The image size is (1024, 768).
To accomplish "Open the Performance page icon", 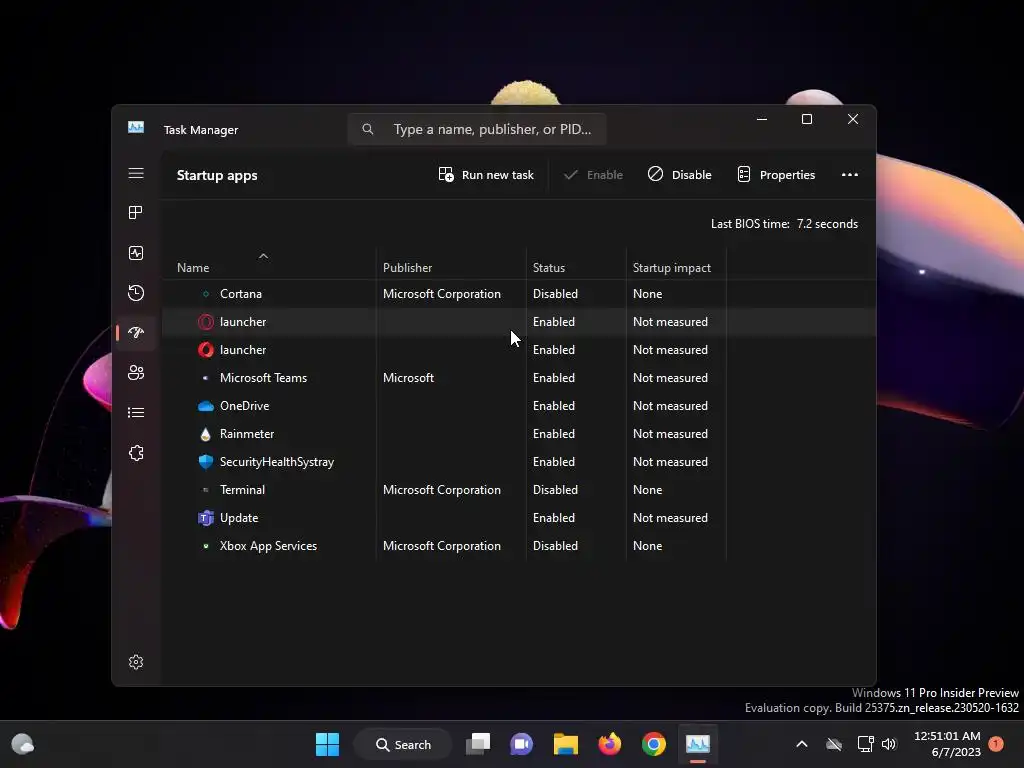I will point(136,253).
